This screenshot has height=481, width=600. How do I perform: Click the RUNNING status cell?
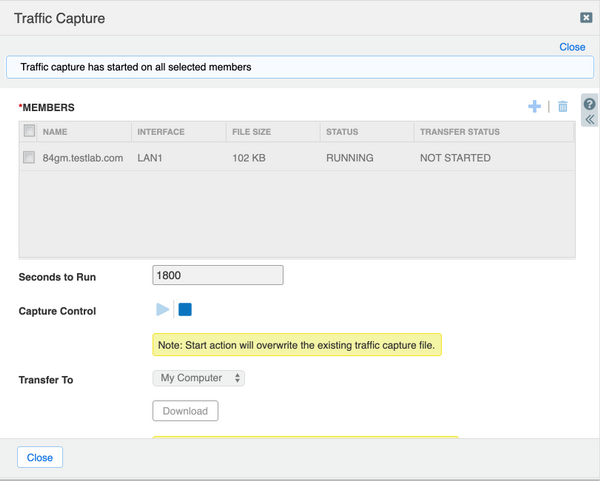[350, 158]
